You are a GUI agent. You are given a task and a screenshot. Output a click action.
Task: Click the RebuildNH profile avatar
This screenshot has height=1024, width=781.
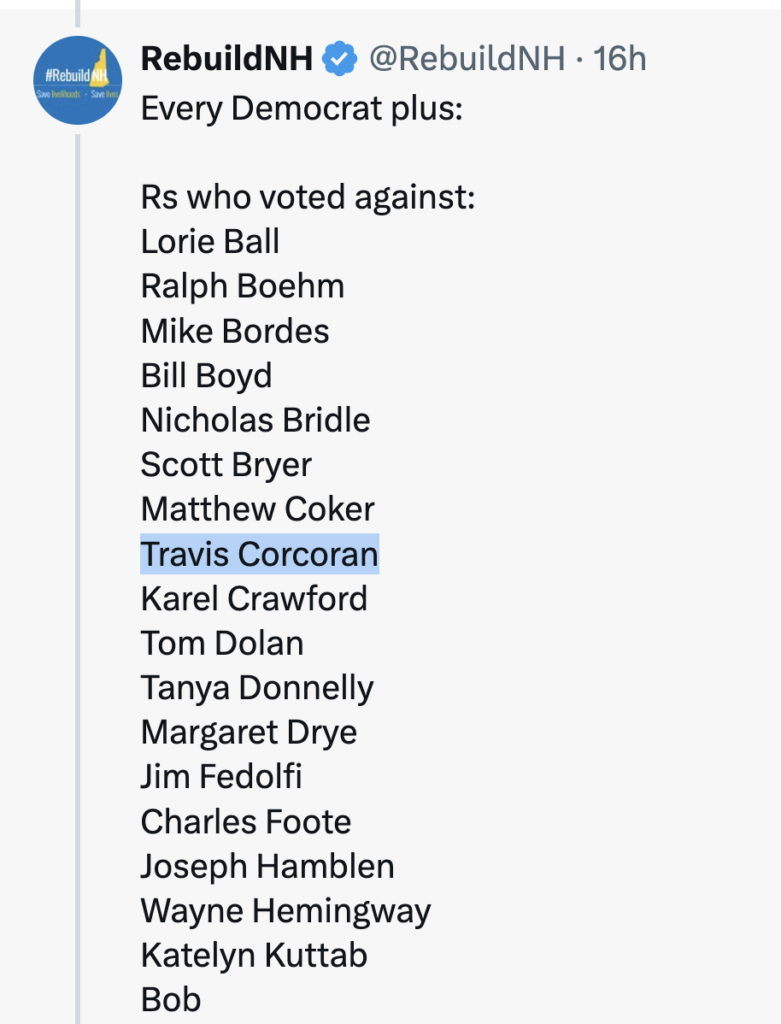(78, 80)
